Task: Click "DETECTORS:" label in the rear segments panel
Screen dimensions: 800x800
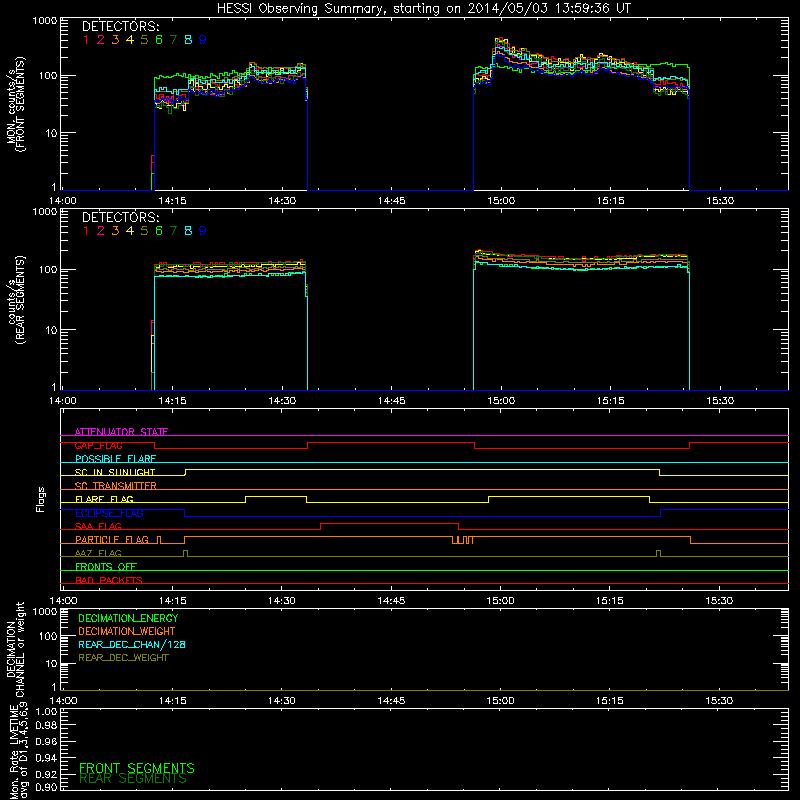Action: tap(121, 217)
